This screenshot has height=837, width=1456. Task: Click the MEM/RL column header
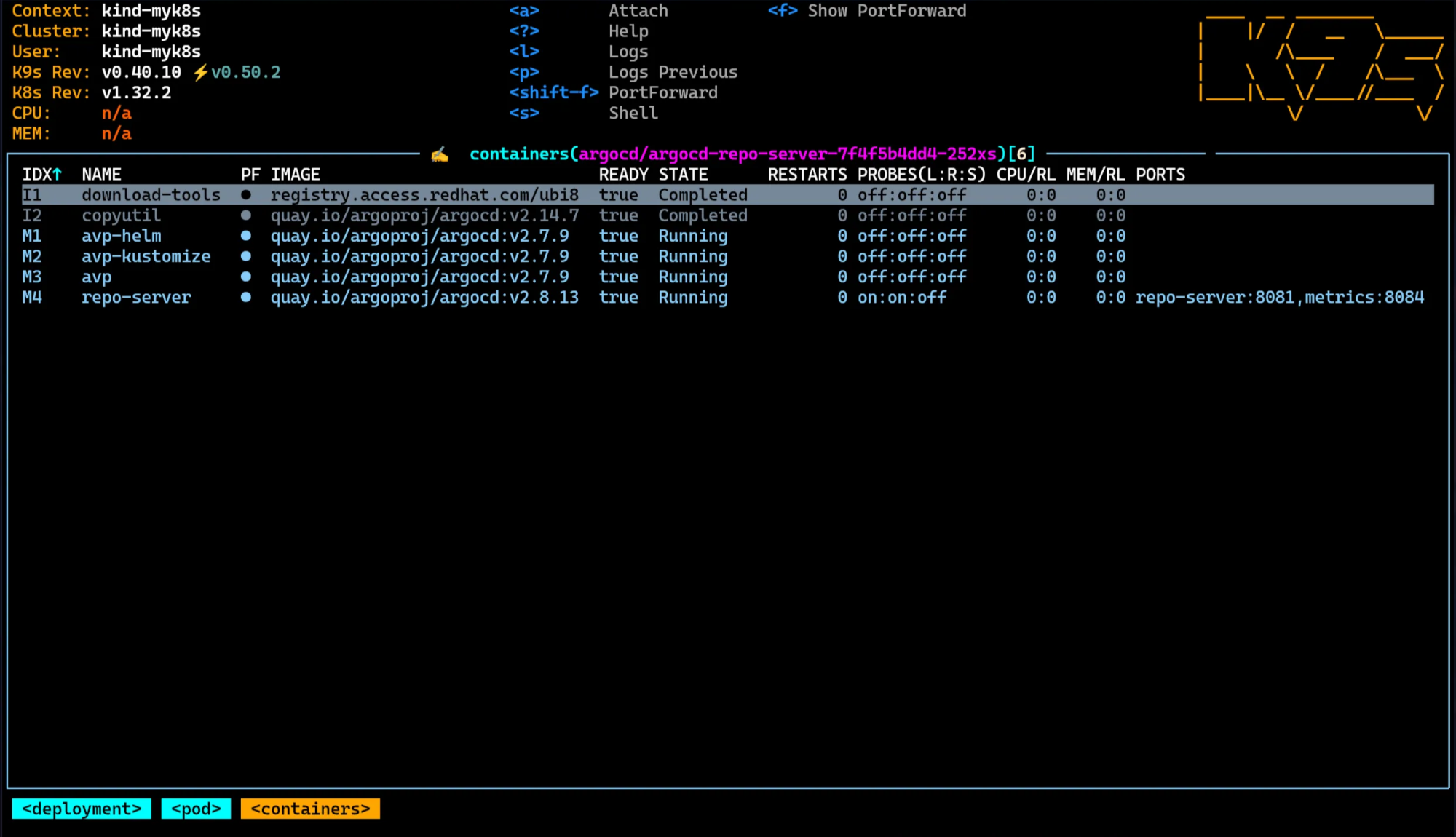(1096, 175)
